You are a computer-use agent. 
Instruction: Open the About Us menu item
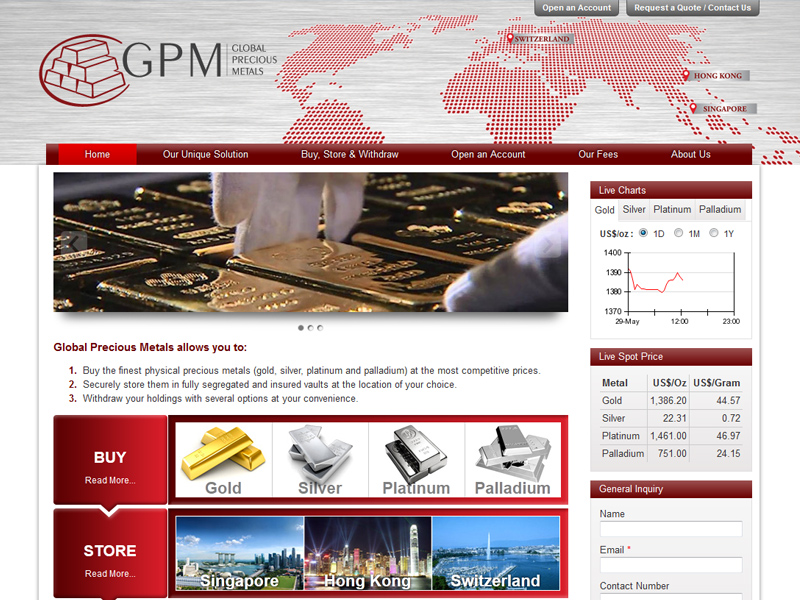(690, 154)
